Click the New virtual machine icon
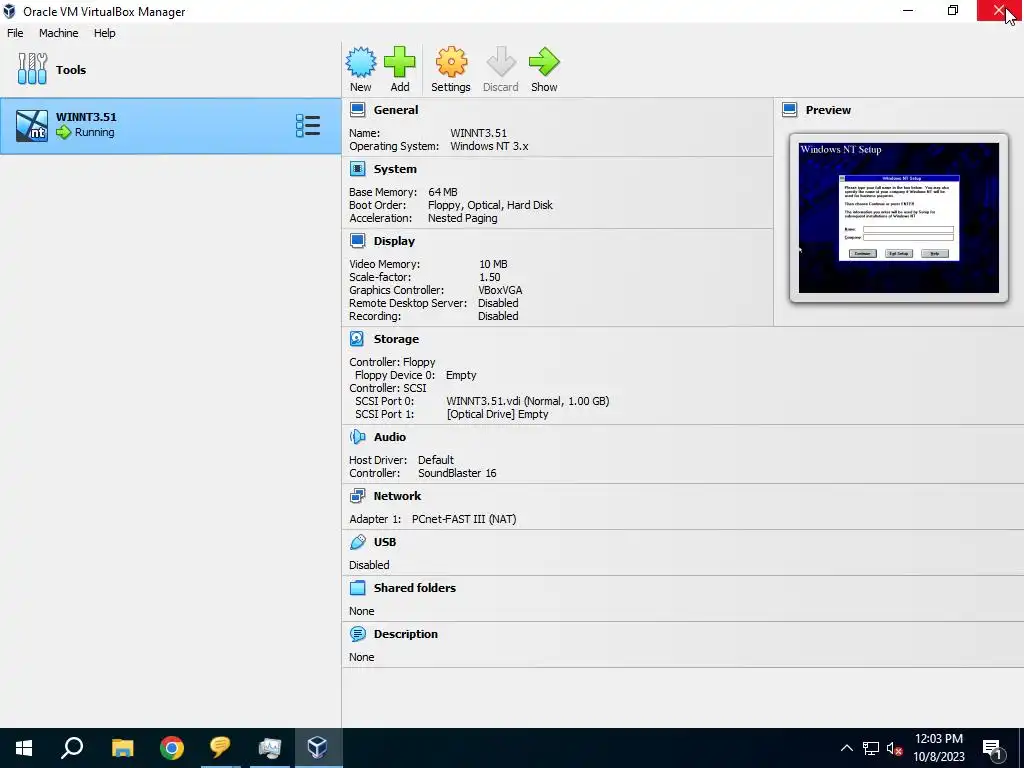The width and height of the screenshot is (1024, 768). (360, 62)
